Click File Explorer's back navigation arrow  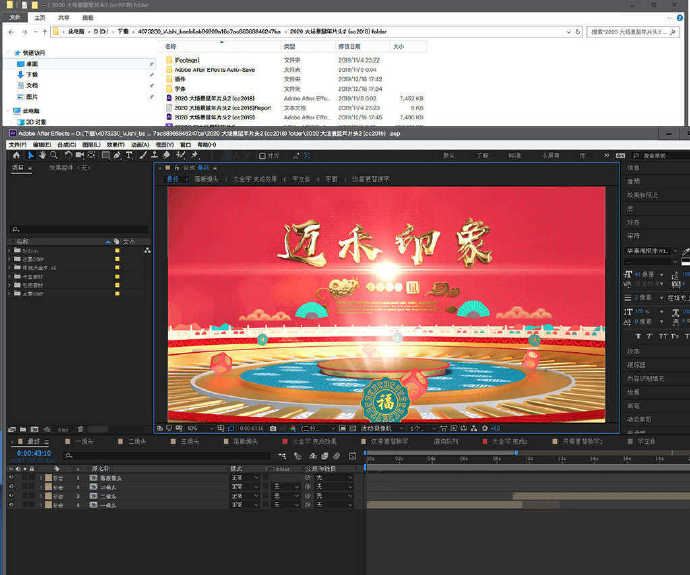11,32
